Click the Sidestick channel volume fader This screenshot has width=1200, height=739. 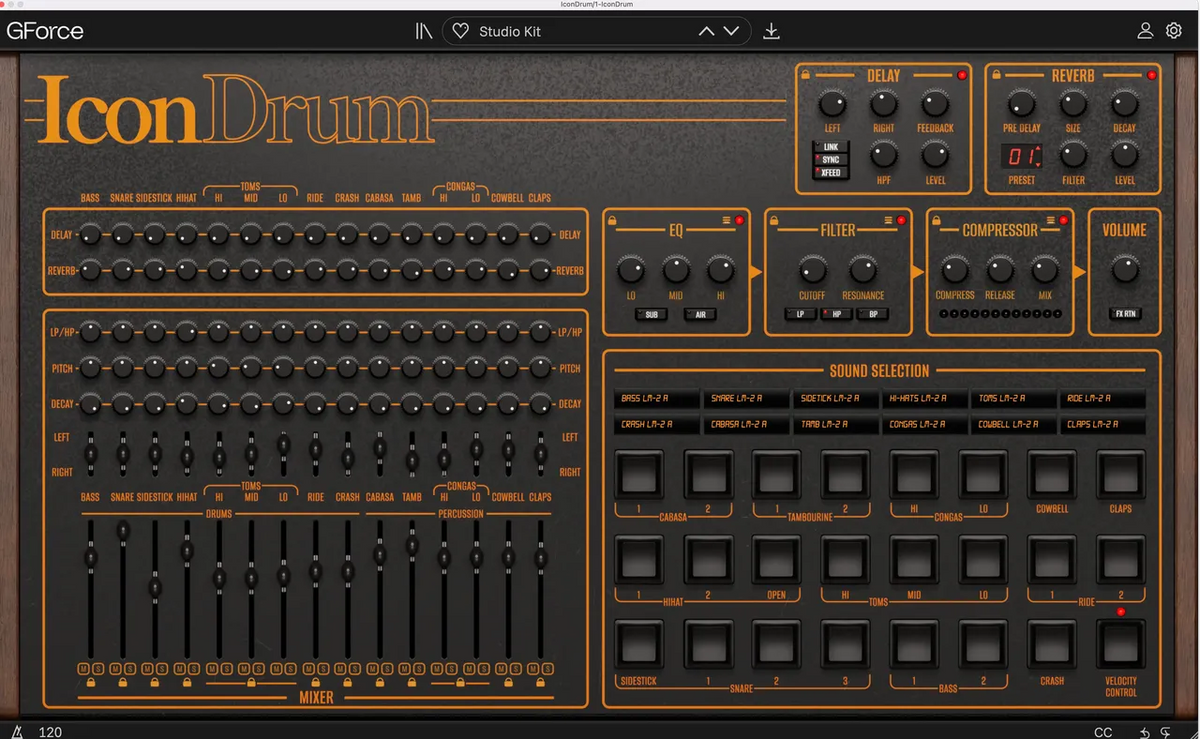pyautogui.click(x=155, y=587)
